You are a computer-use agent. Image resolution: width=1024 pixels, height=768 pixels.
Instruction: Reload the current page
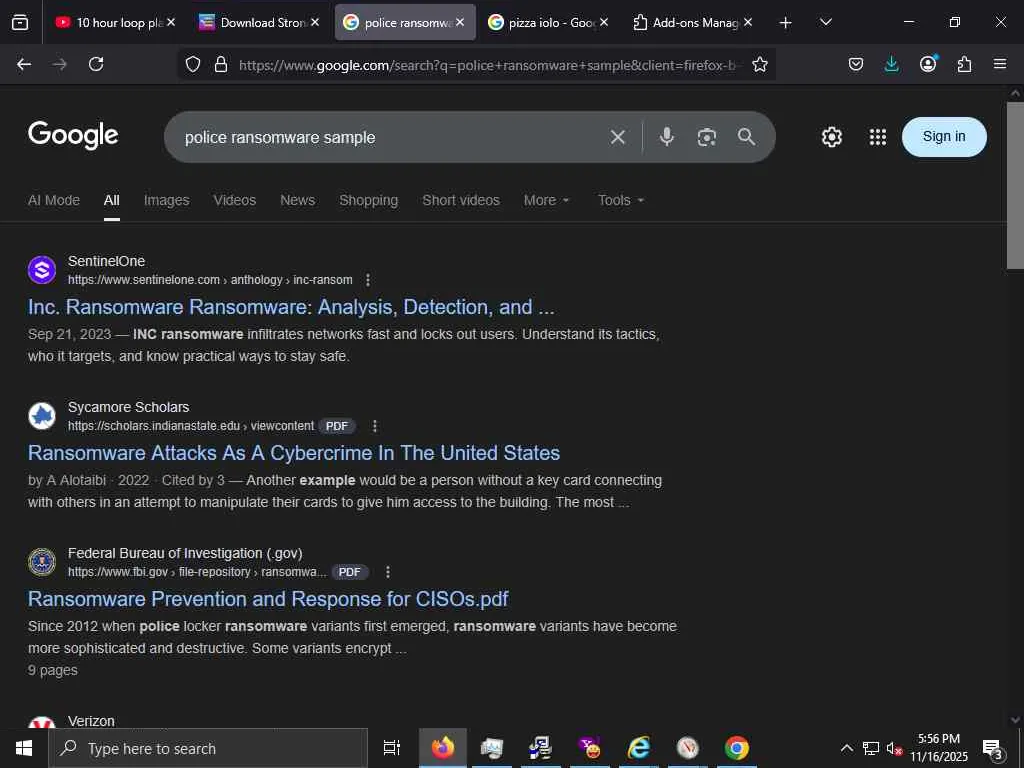(x=96, y=64)
